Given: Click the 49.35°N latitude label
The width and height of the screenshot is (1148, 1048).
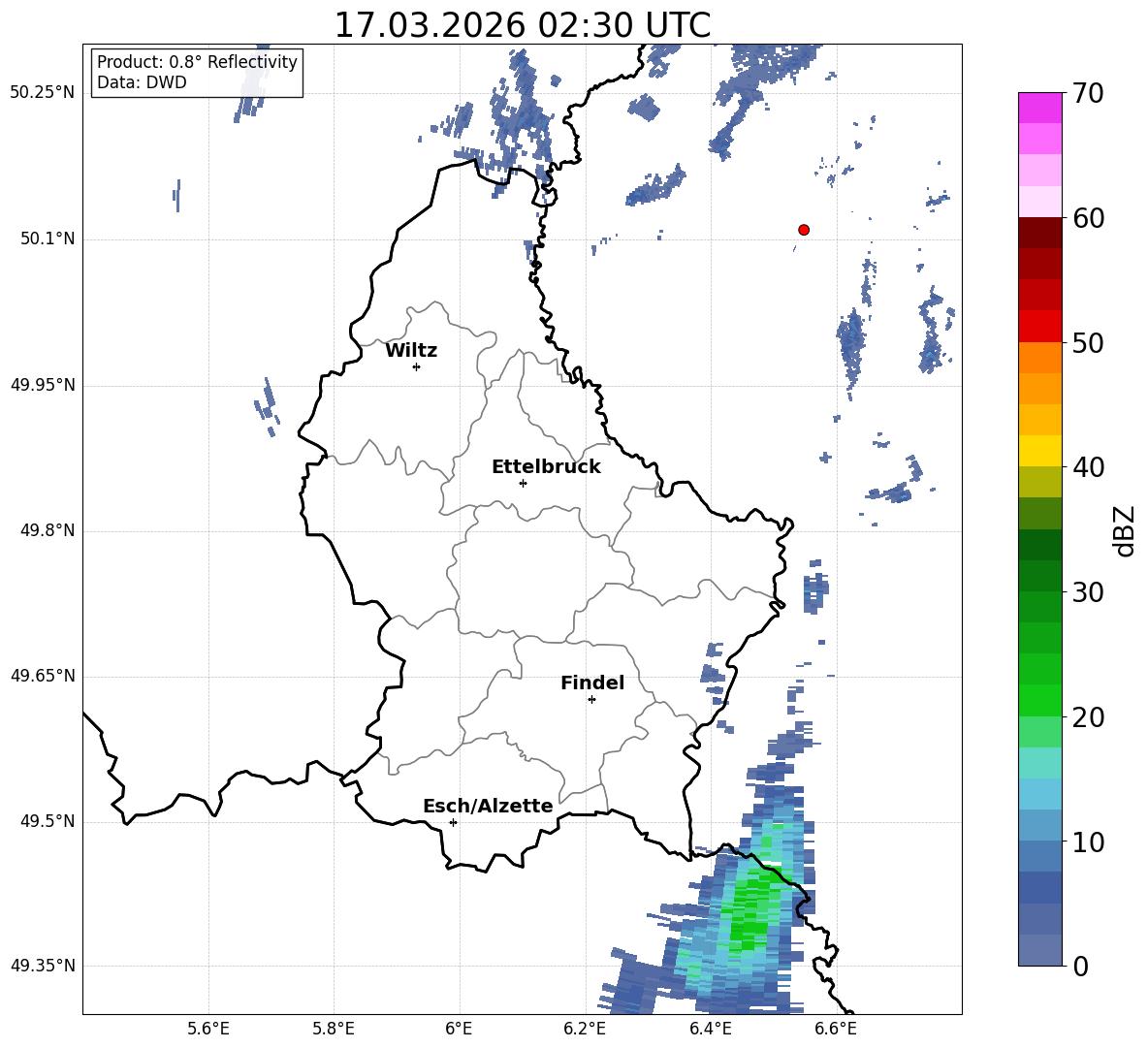Looking at the screenshot, I should pyautogui.click(x=43, y=966).
